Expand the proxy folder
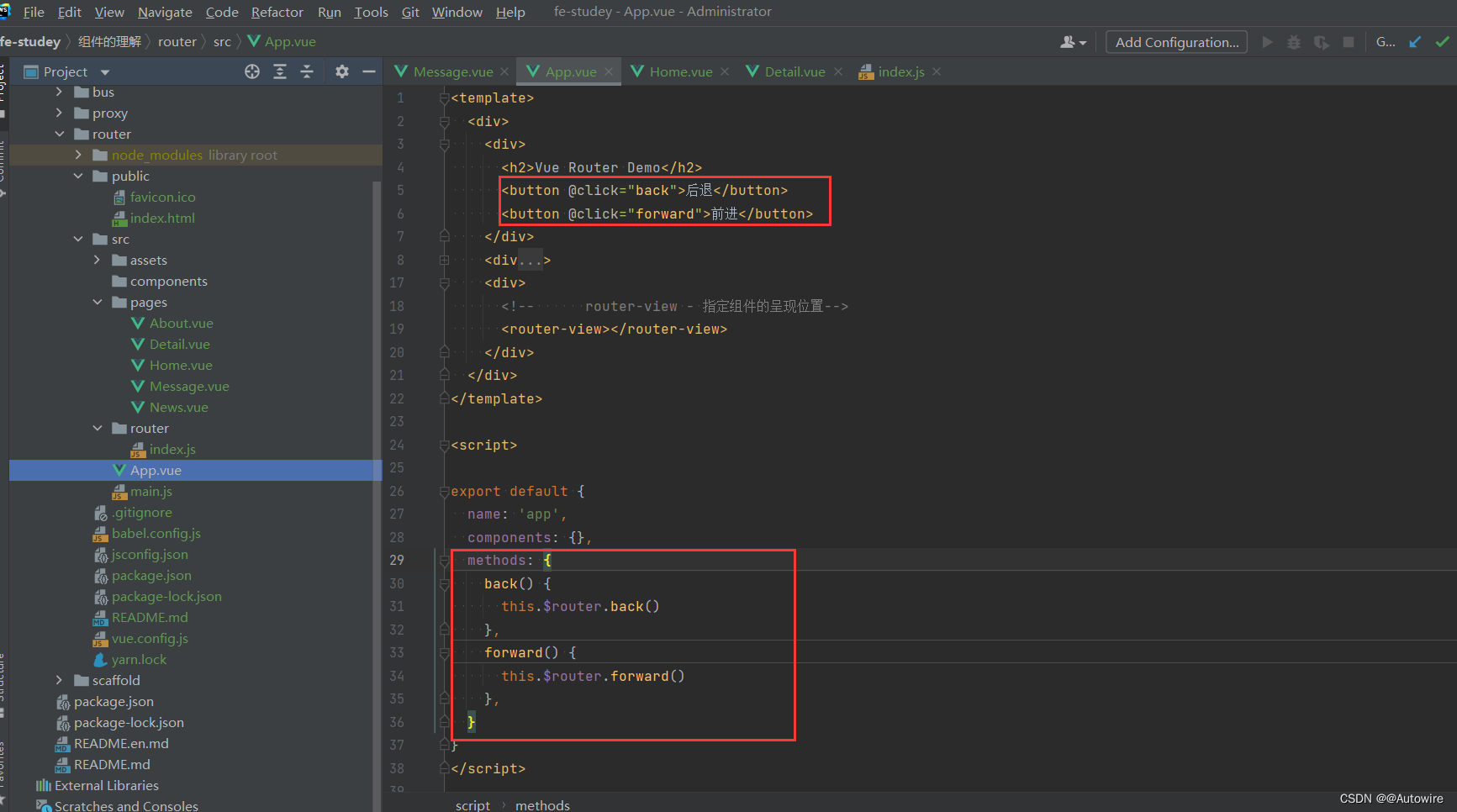Viewport: 1457px width, 812px height. (59, 113)
